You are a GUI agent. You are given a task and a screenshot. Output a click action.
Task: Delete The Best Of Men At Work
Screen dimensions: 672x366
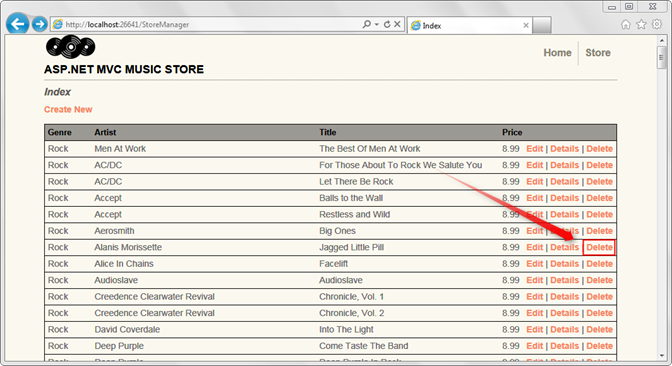(x=600, y=149)
